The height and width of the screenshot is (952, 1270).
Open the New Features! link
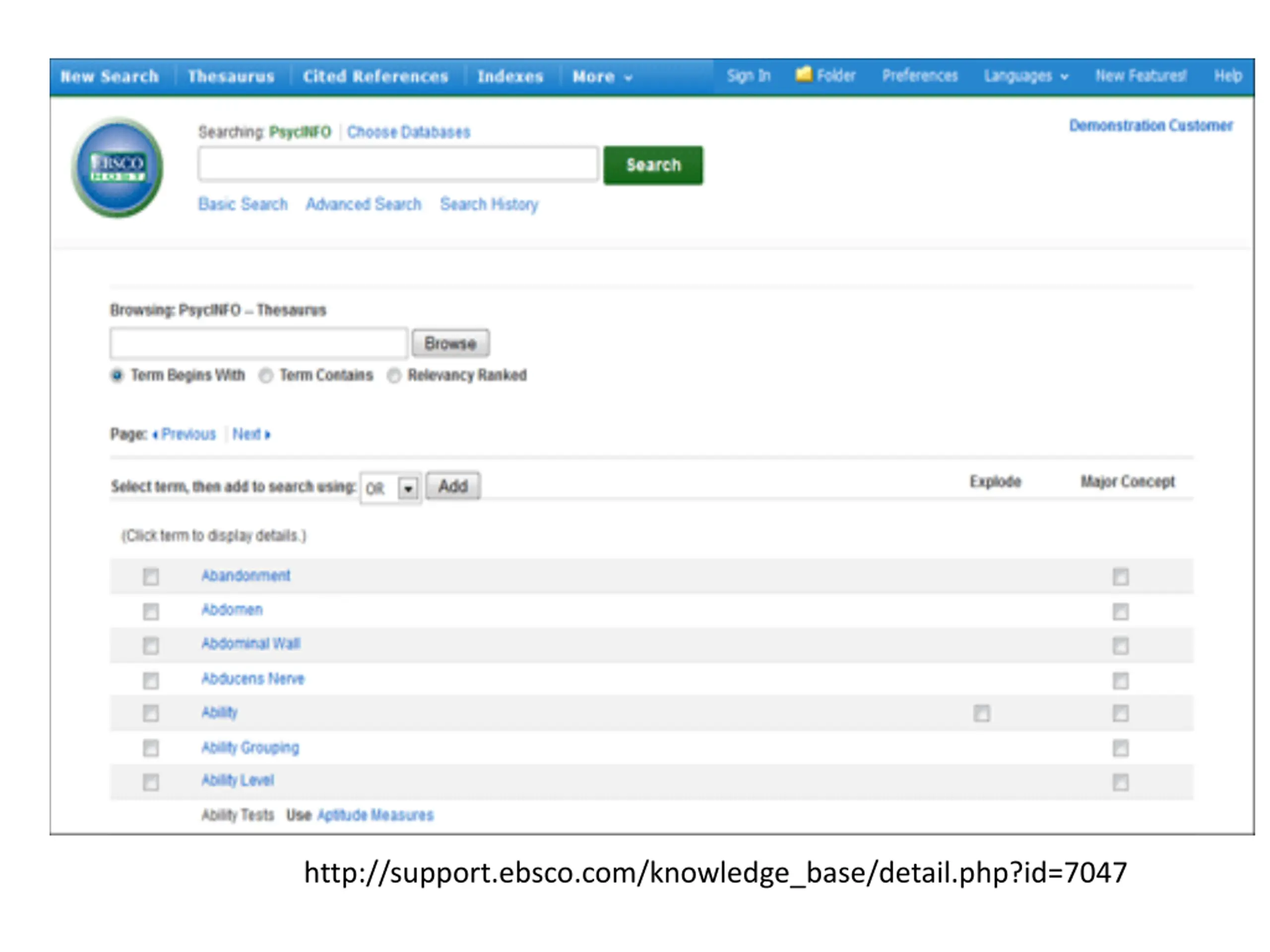point(1141,76)
